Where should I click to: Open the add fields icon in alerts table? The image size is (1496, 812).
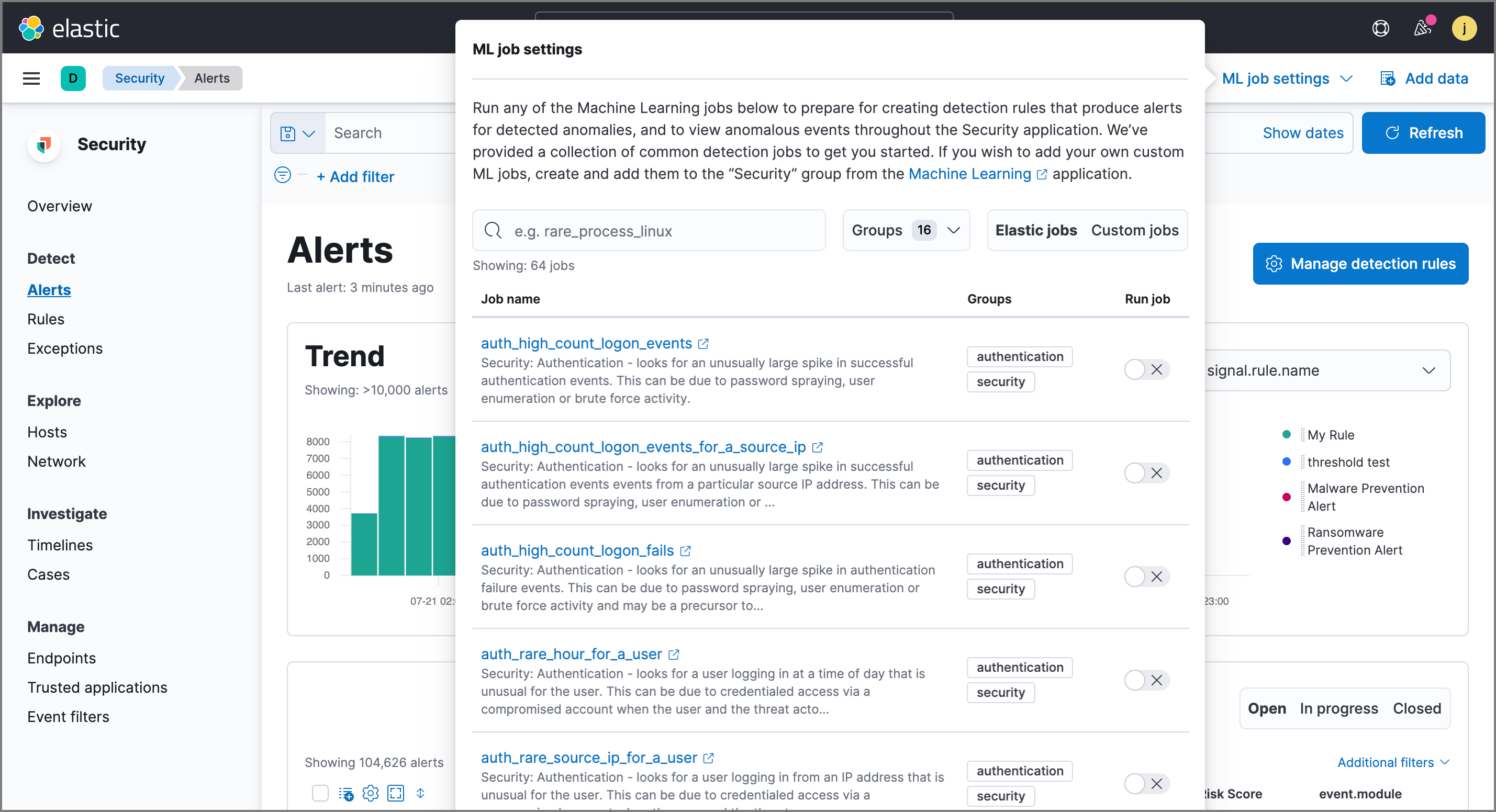click(345, 793)
